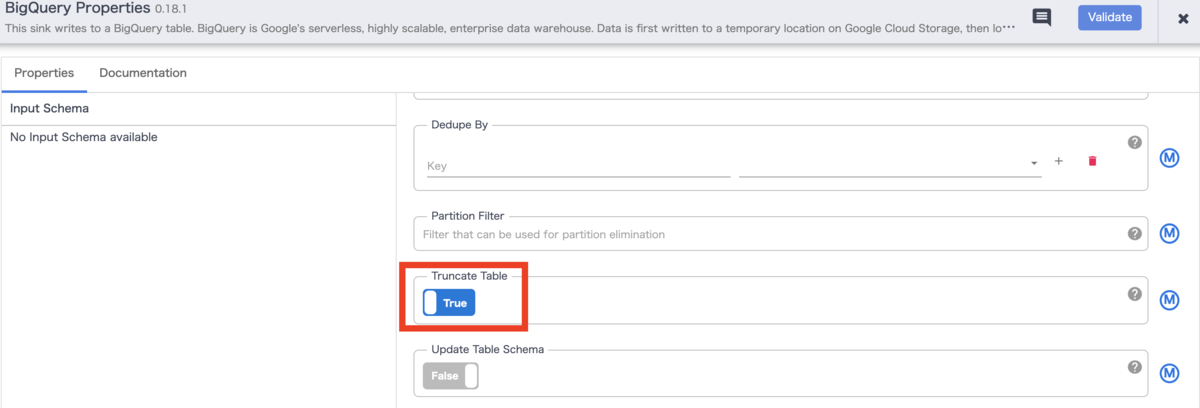Enable macro for Partition Filter

coord(1170,233)
